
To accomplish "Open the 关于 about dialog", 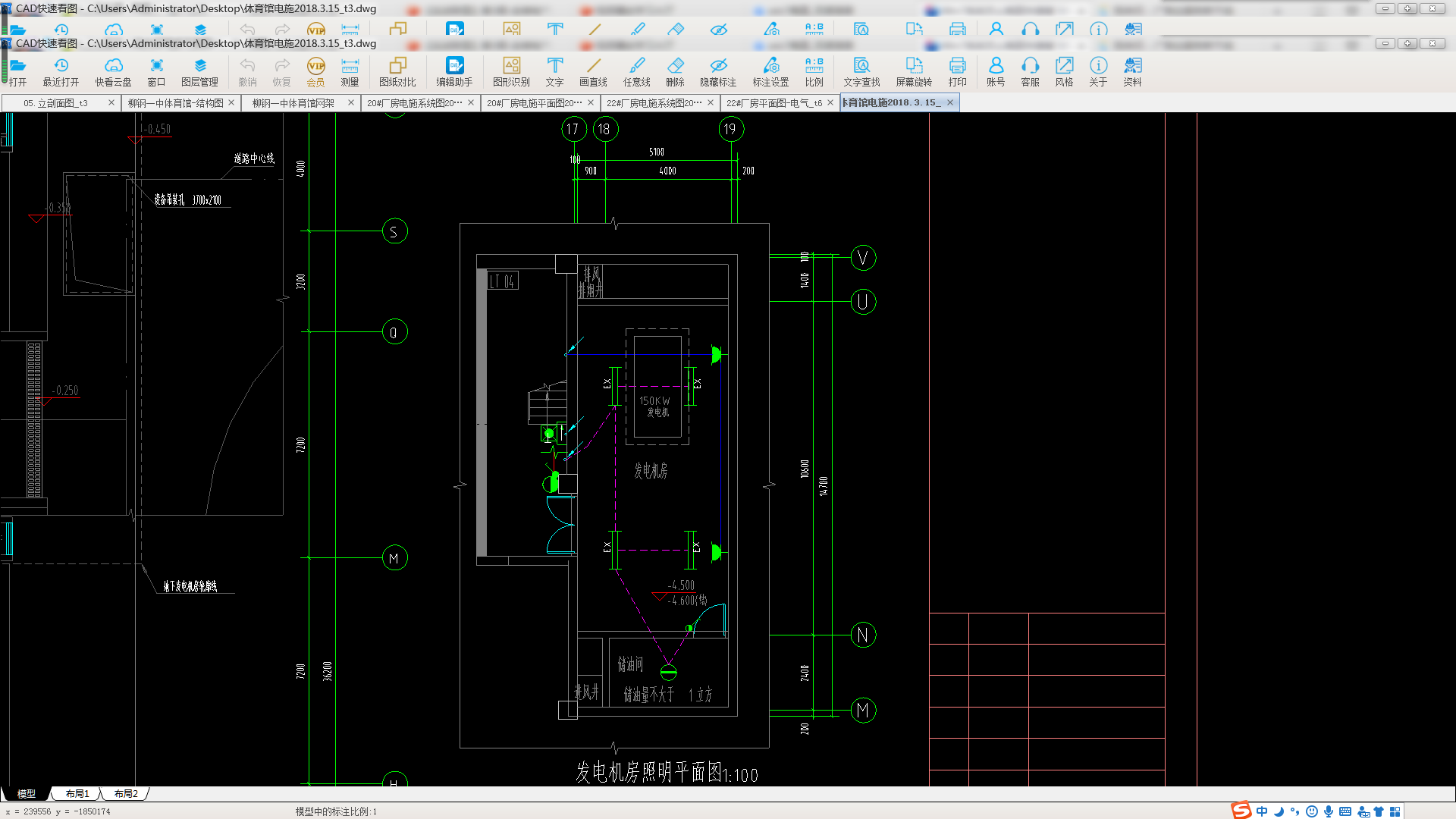I will point(1098,72).
